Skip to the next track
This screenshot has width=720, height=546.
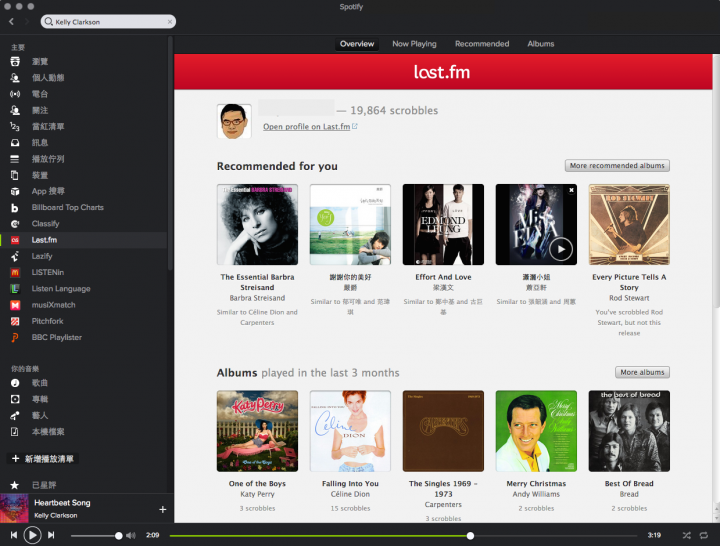coord(51,535)
